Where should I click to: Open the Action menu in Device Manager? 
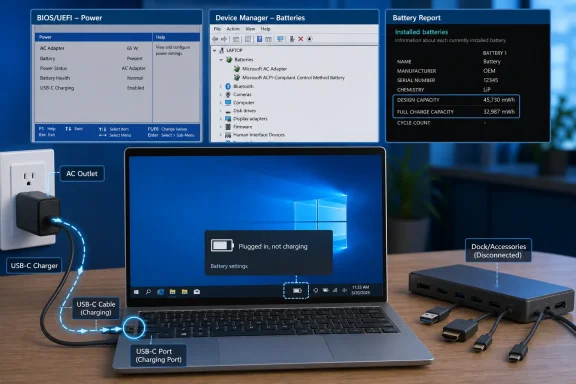233,29
